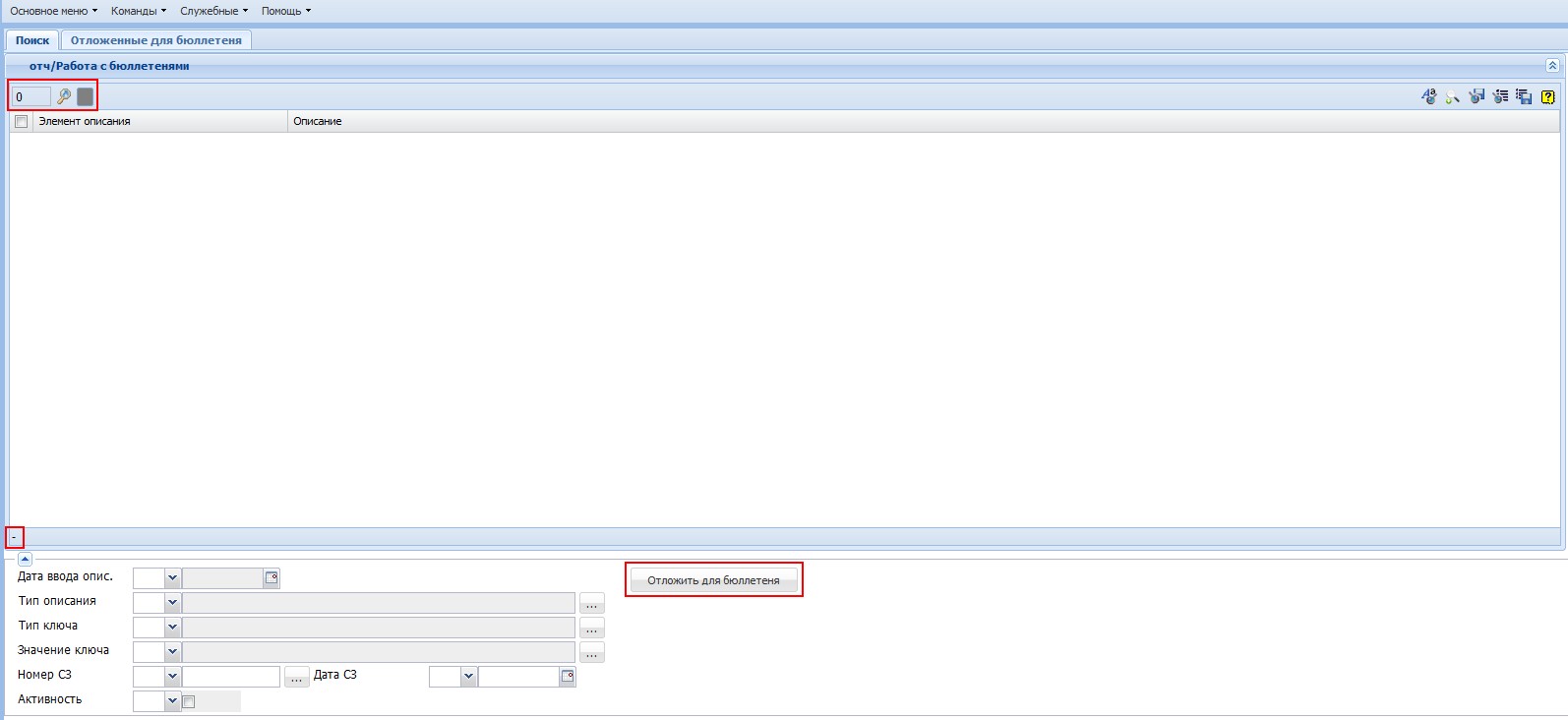
Task: Collapse the filter panel with arrow
Action: point(25,559)
